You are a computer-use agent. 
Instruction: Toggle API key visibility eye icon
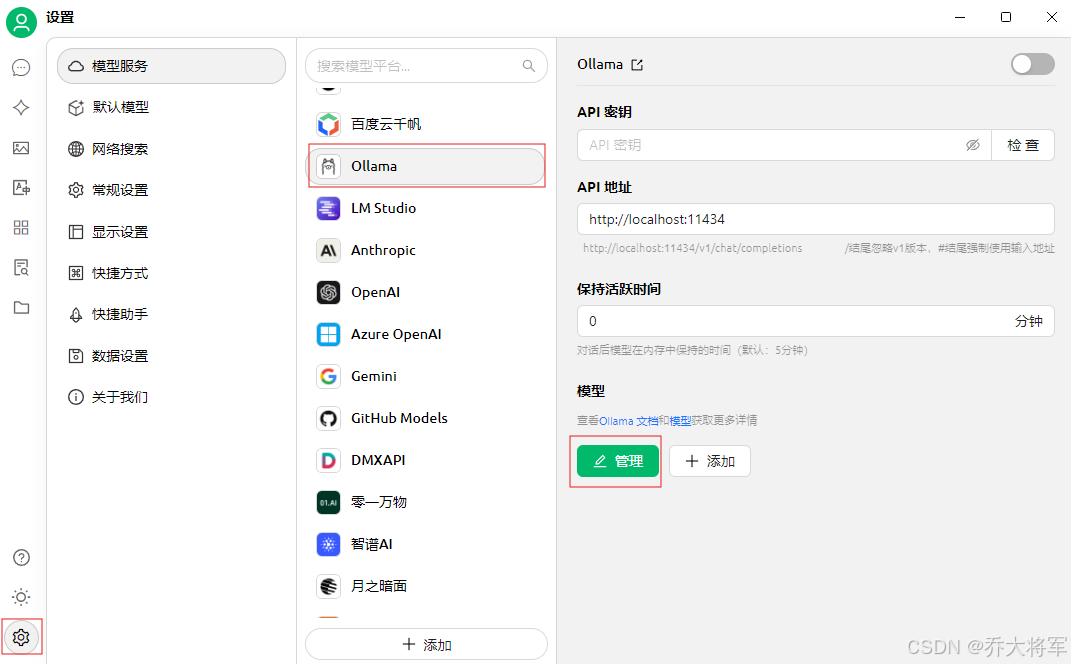[x=973, y=145]
